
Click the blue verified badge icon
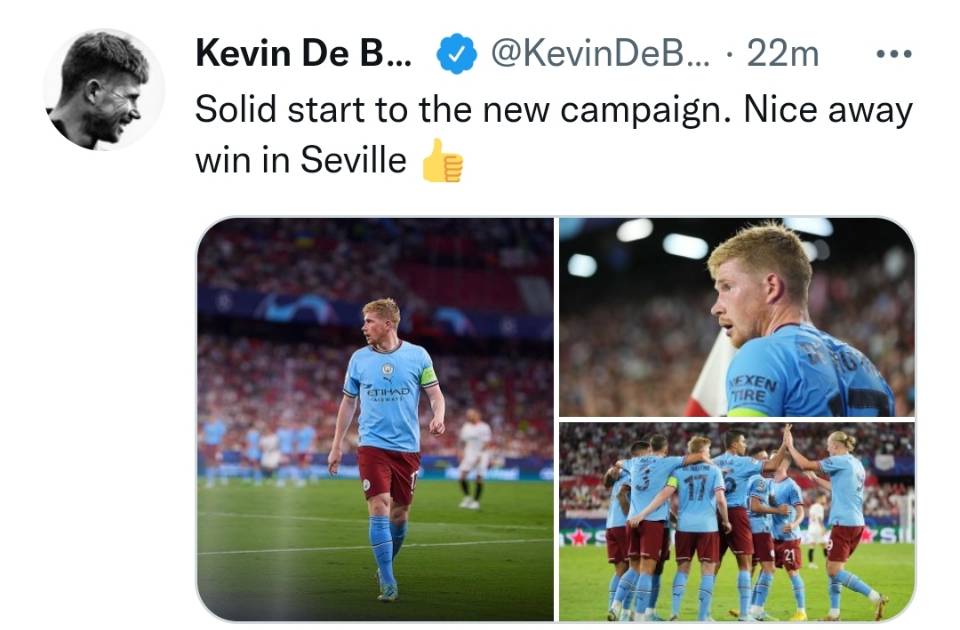[x=456, y=54]
